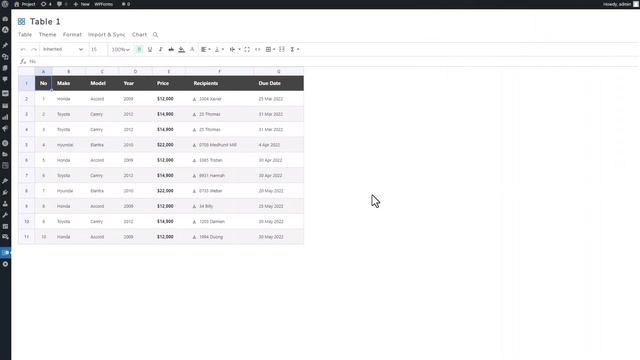Click the merge cells icon
The width and height of the screenshot is (640, 360).
pos(247,49)
